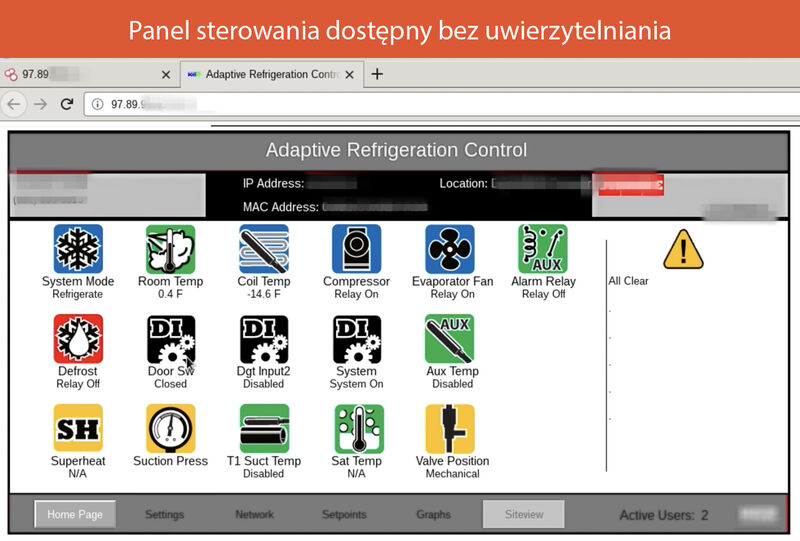800x541 pixels.
Task: Open the T1 Suct Temp pipe icon
Action: coord(264,429)
